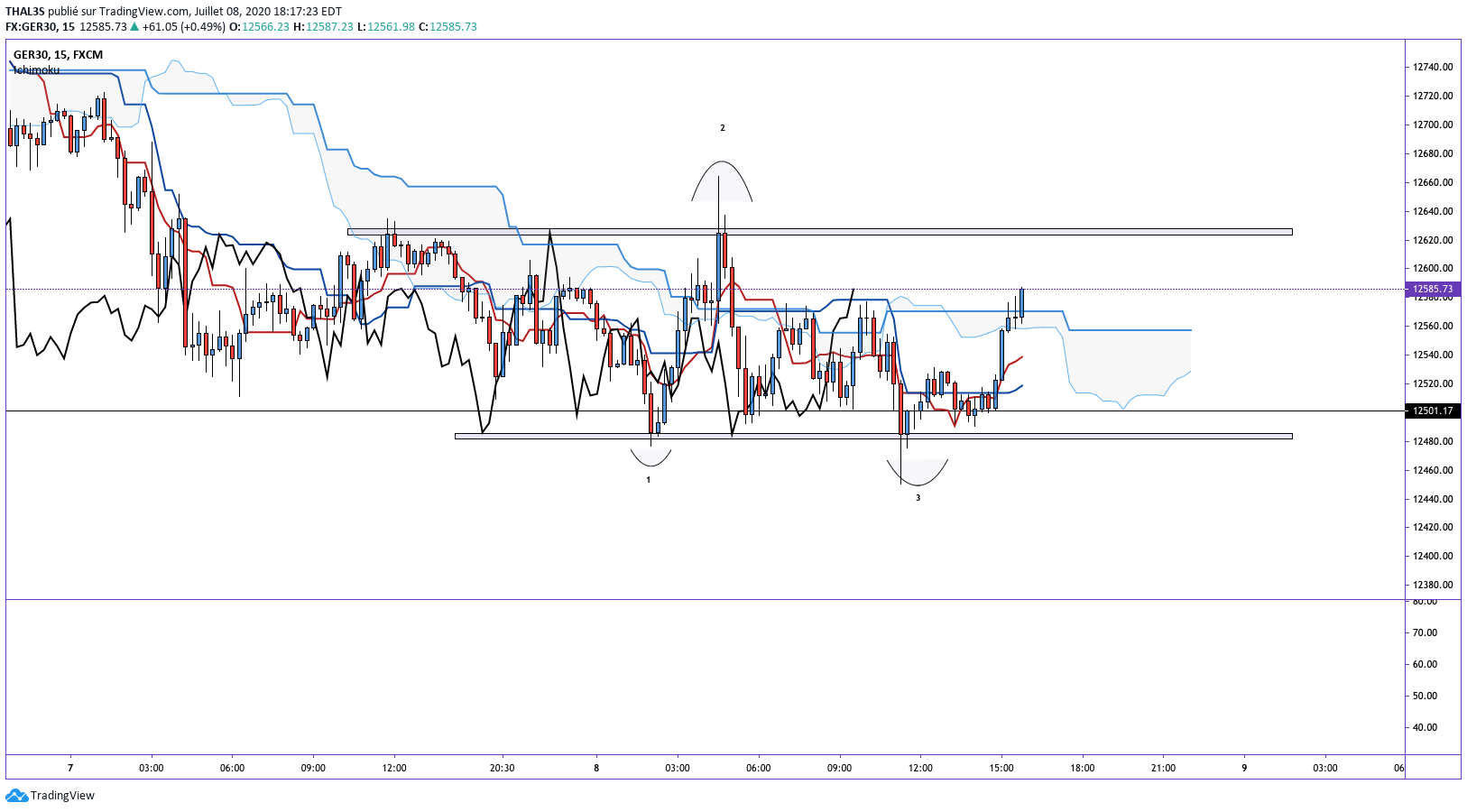The width and height of the screenshot is (1467, 812).
Task: Click the 12440.00 price axis label
Action: [x=1433, y=499]
